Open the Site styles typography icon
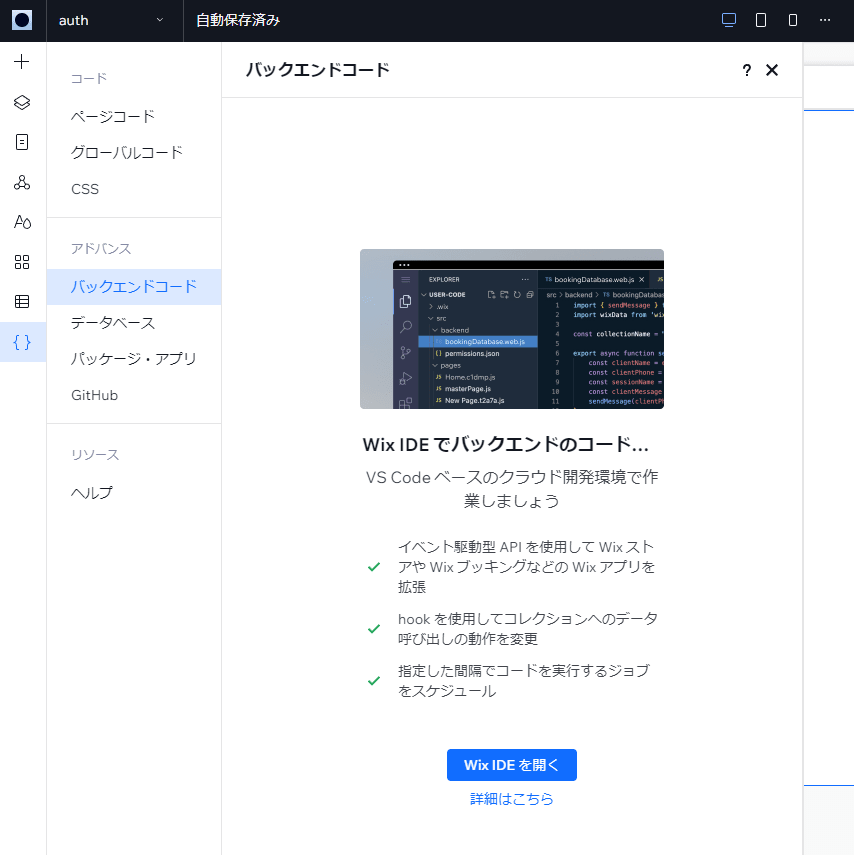The width and height of the screenshot is (854, 855). [x=22, y=222]
